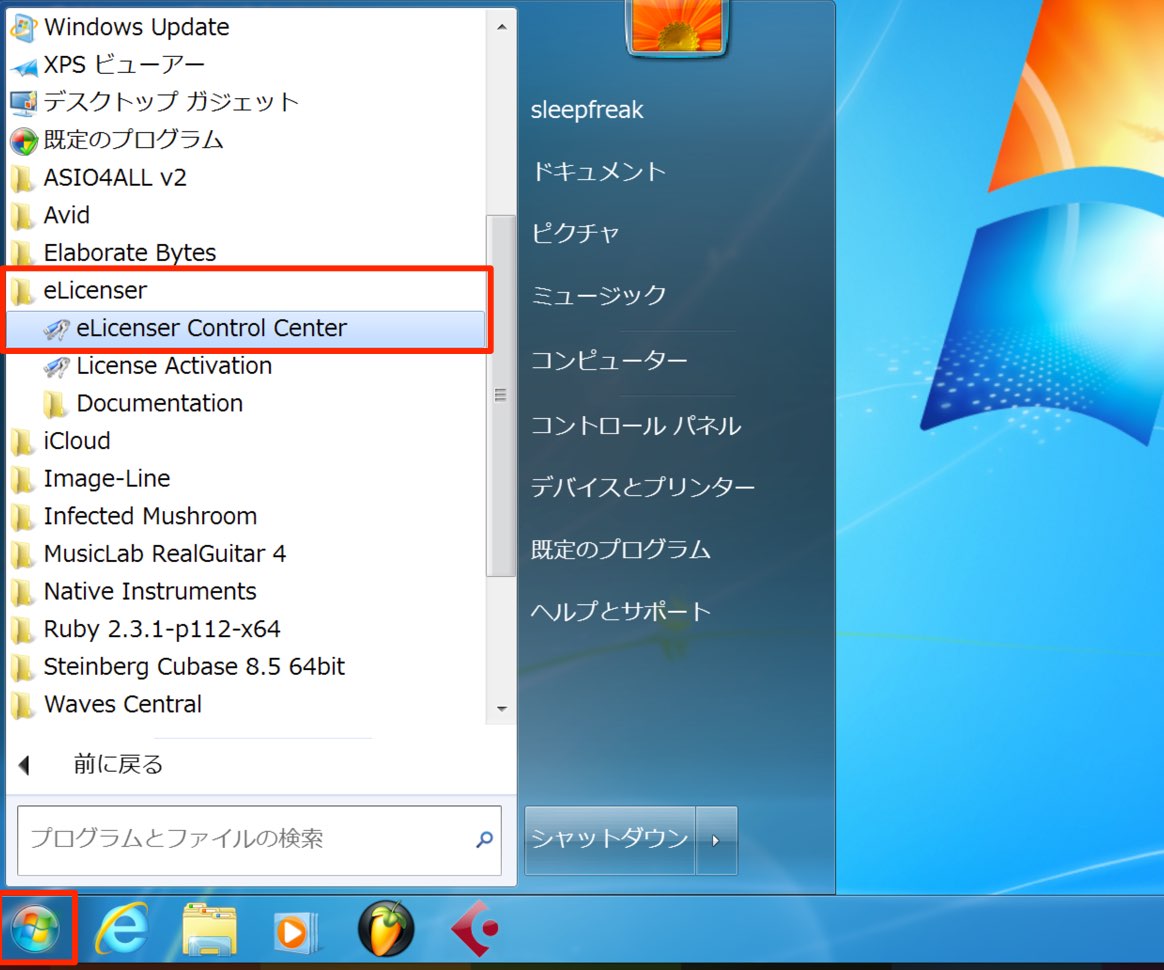1164x970 pixels.
Task: Click the scrollbar up arrow
Action: pyautogui.click(x=502, y=27)
